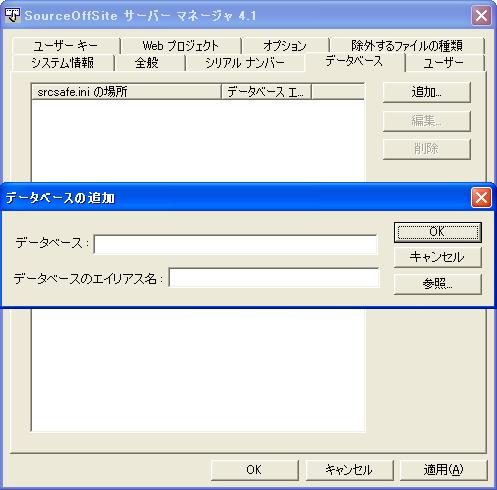Open the ユーザー キー tab

(66, 46)
